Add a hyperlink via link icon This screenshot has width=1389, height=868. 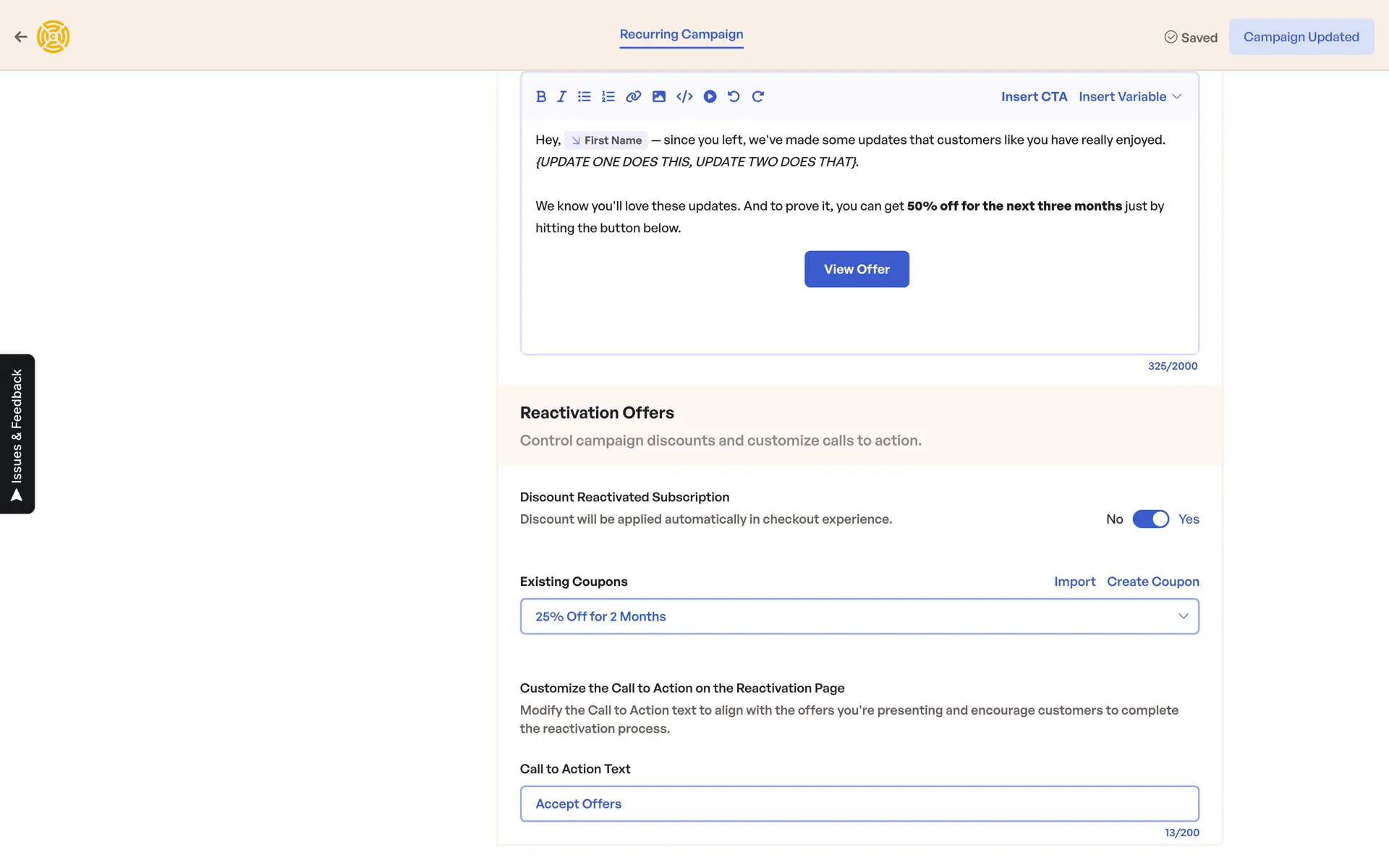pos(633,96)
